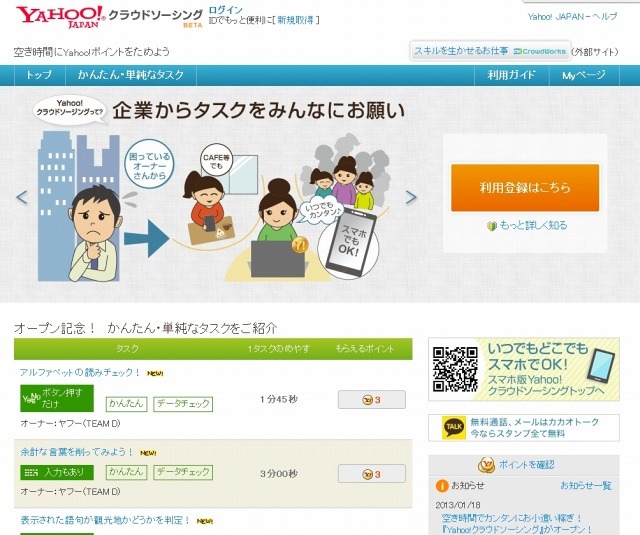Open task 余計な言葉を削ってみよう！

point(76,452)
